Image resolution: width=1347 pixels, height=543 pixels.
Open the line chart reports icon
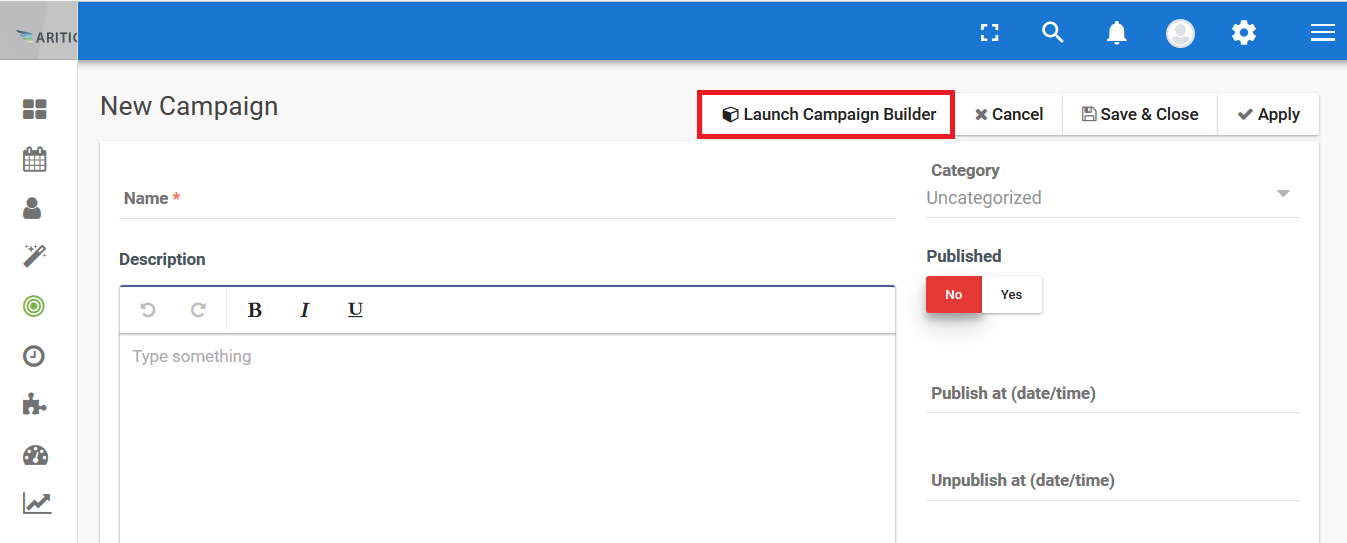pyautogui.click(x=37, y=503)
